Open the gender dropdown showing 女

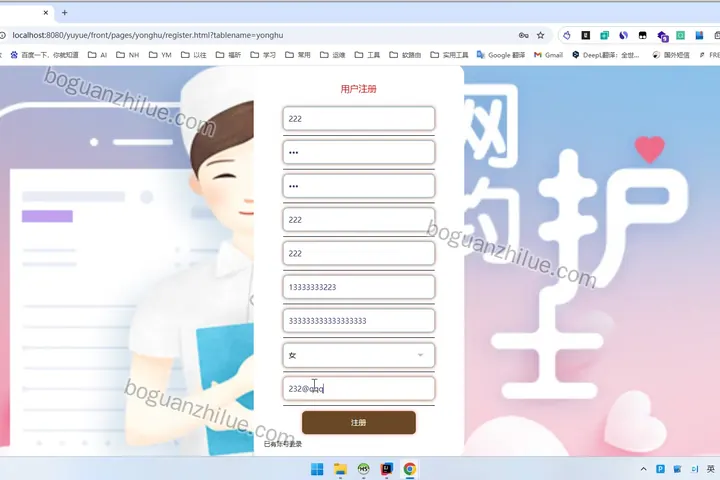point(359,355)
